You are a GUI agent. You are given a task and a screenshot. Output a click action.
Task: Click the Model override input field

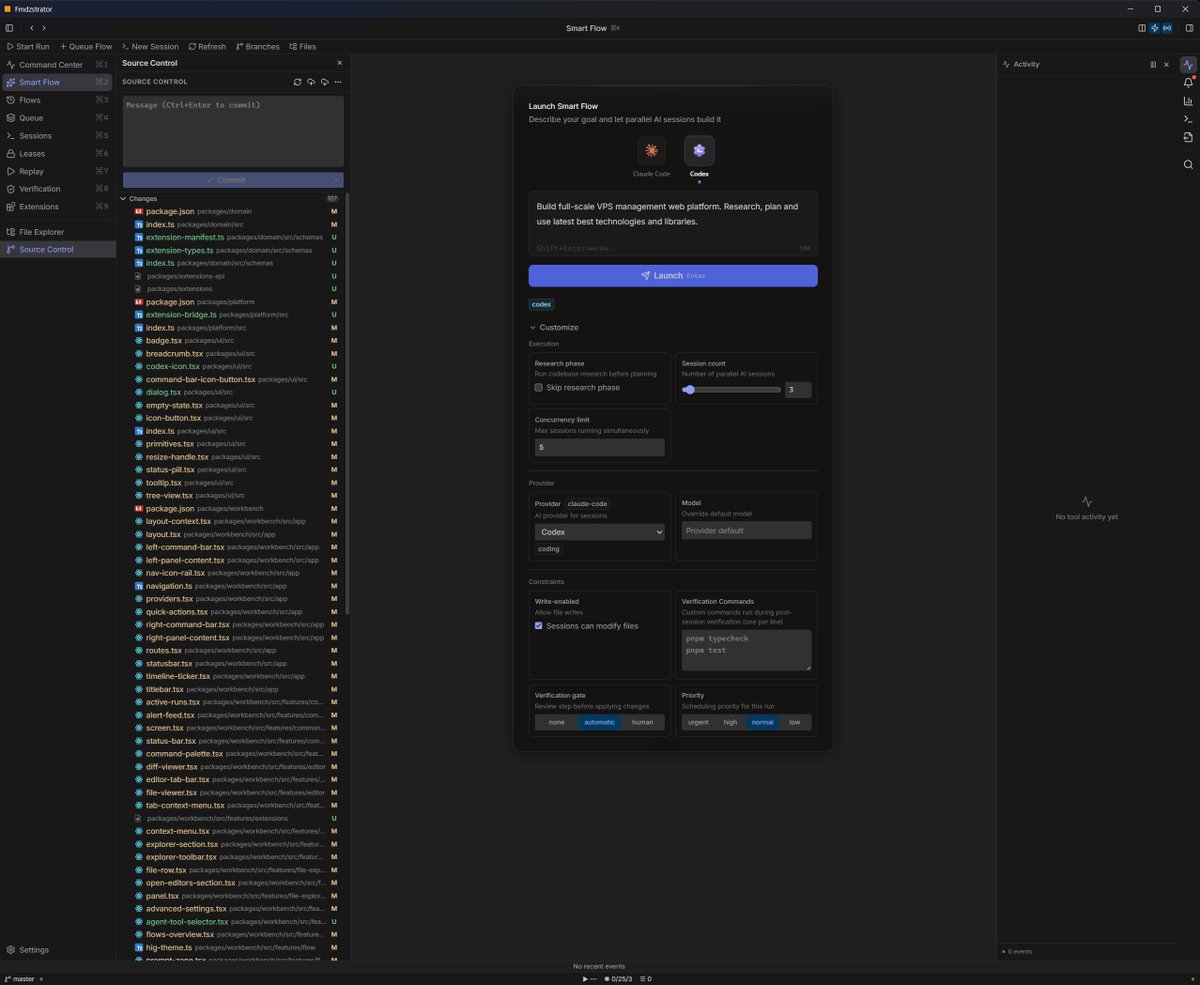point(747,531)
